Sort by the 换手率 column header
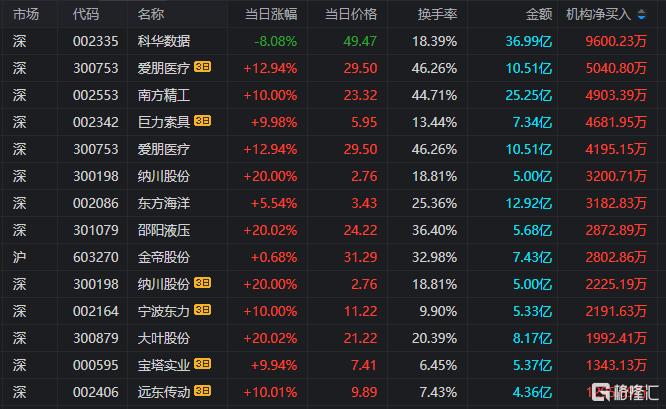 click(x=437, y=14)
